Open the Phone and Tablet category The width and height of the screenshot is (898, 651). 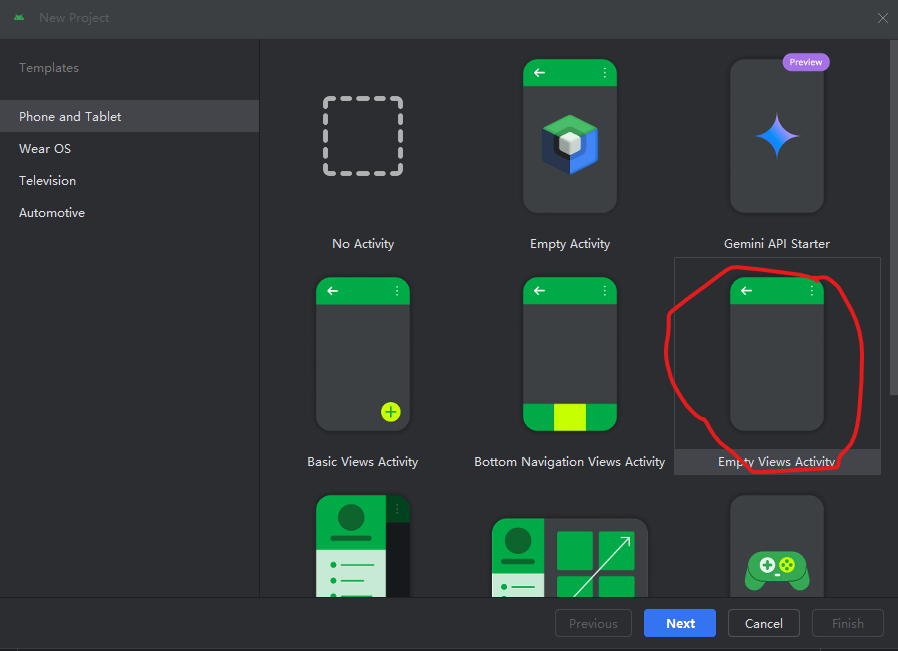pyautogui.click(x=129, y=116)
